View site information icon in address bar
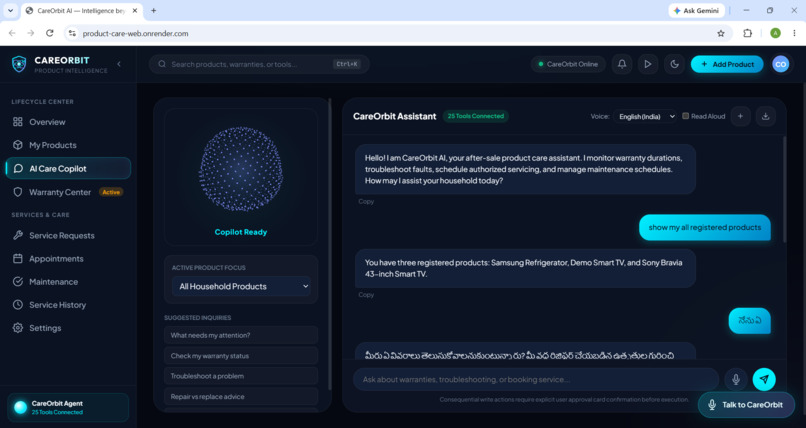Screen dimensions: 806x428 (x=72, y=33)
